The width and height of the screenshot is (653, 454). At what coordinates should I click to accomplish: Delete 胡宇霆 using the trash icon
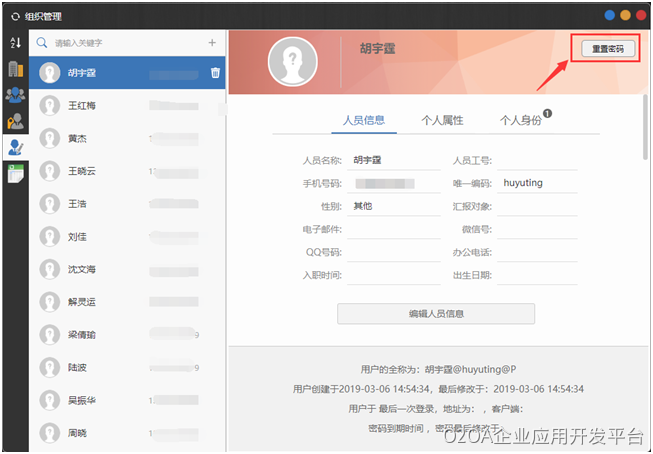pos(215,72)
